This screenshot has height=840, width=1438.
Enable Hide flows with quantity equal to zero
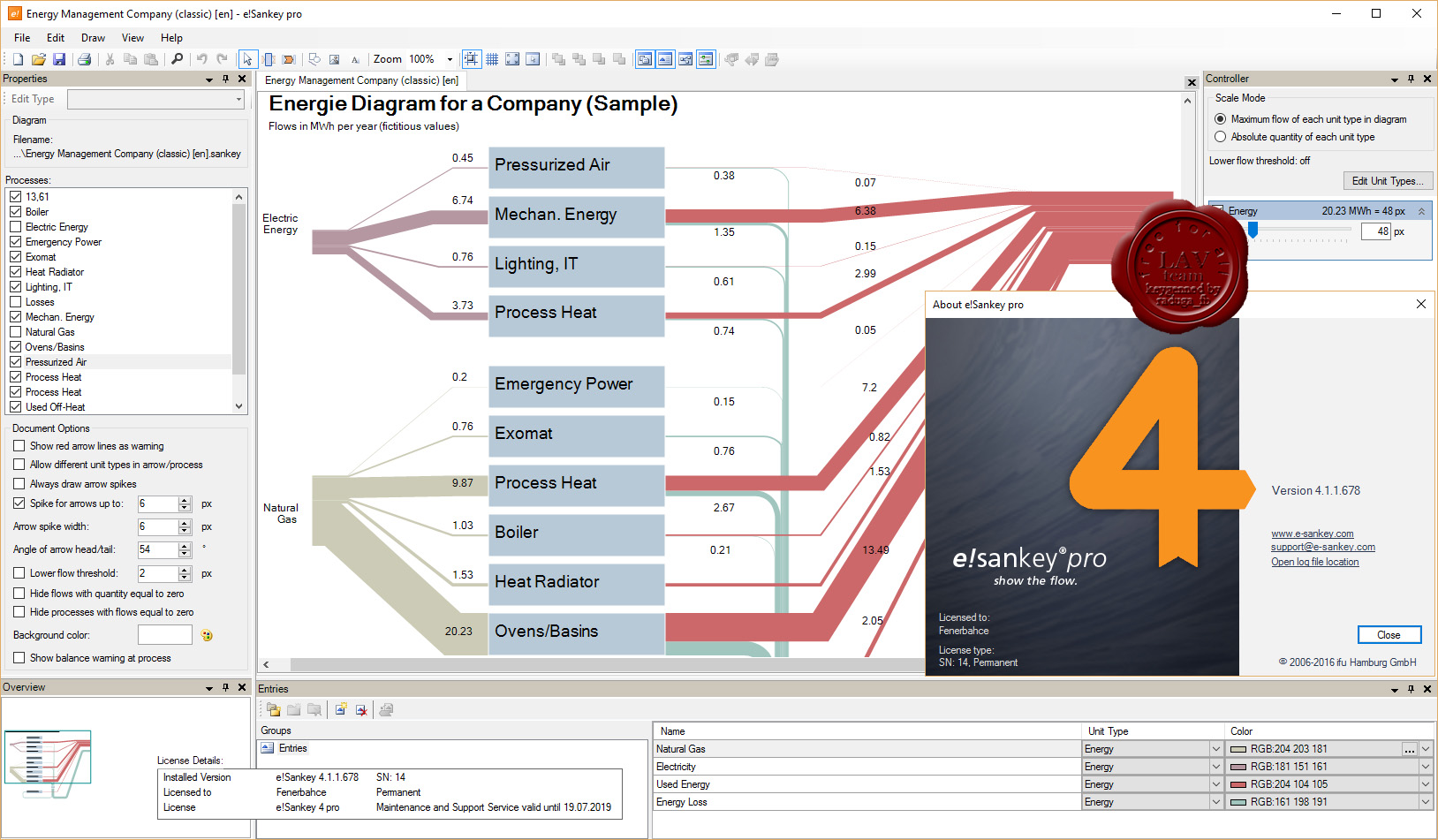click(x=19, y=594)
